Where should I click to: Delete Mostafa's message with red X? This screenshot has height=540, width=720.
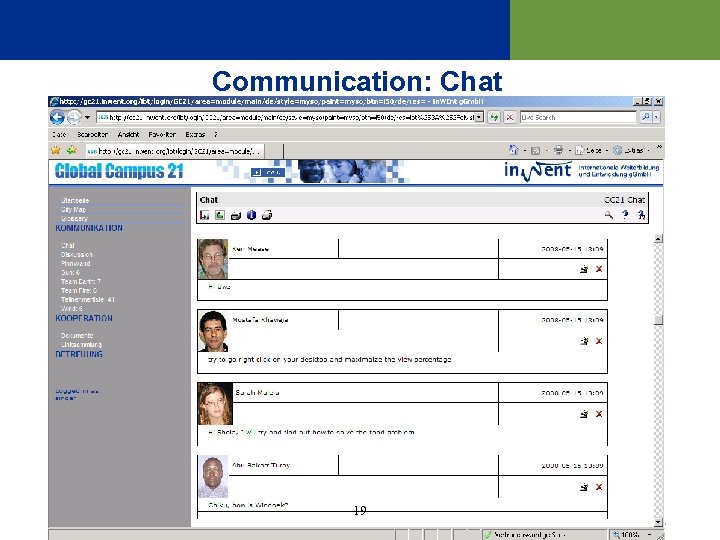tap(599, 341)
